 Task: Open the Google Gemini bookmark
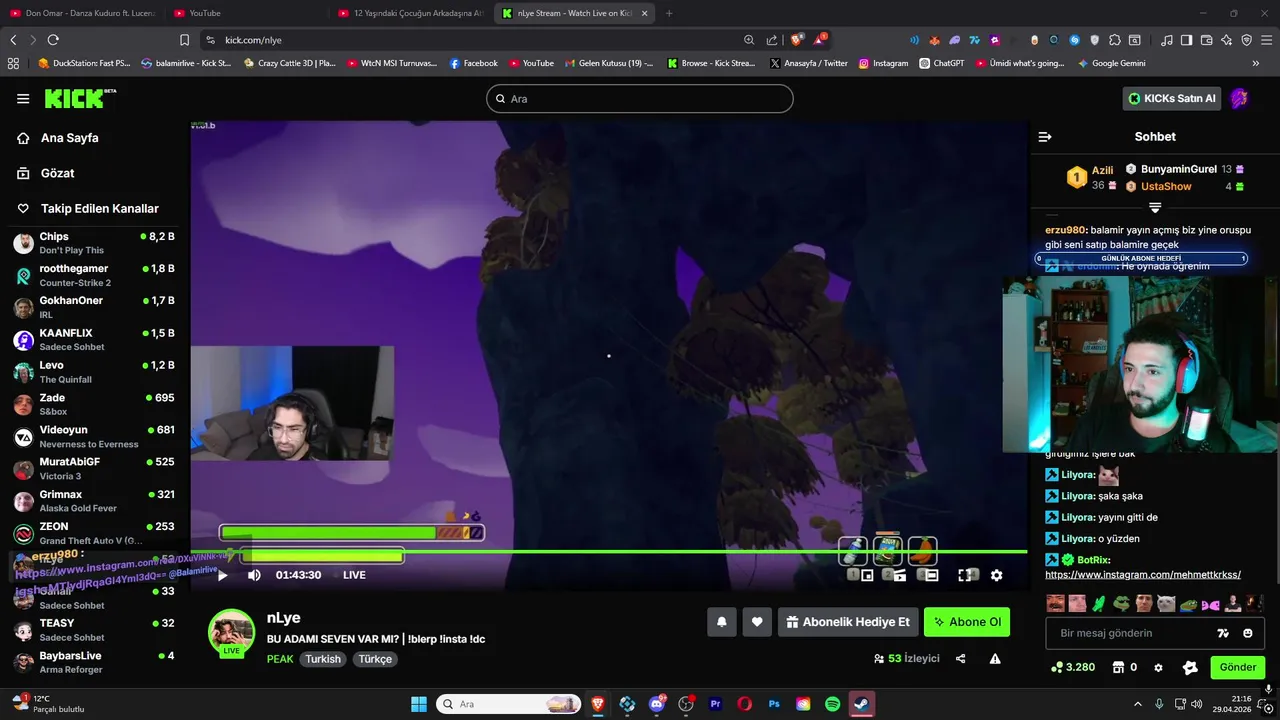coord(1111,63)
